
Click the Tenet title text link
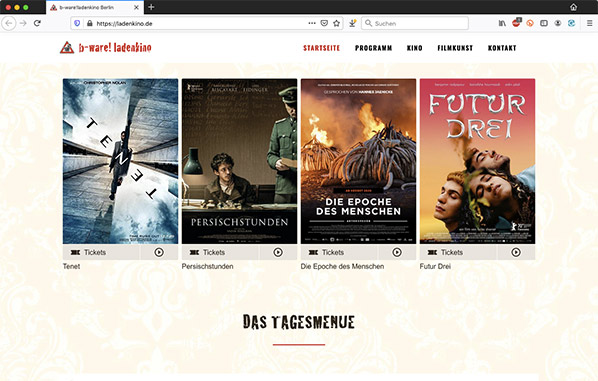71,266
